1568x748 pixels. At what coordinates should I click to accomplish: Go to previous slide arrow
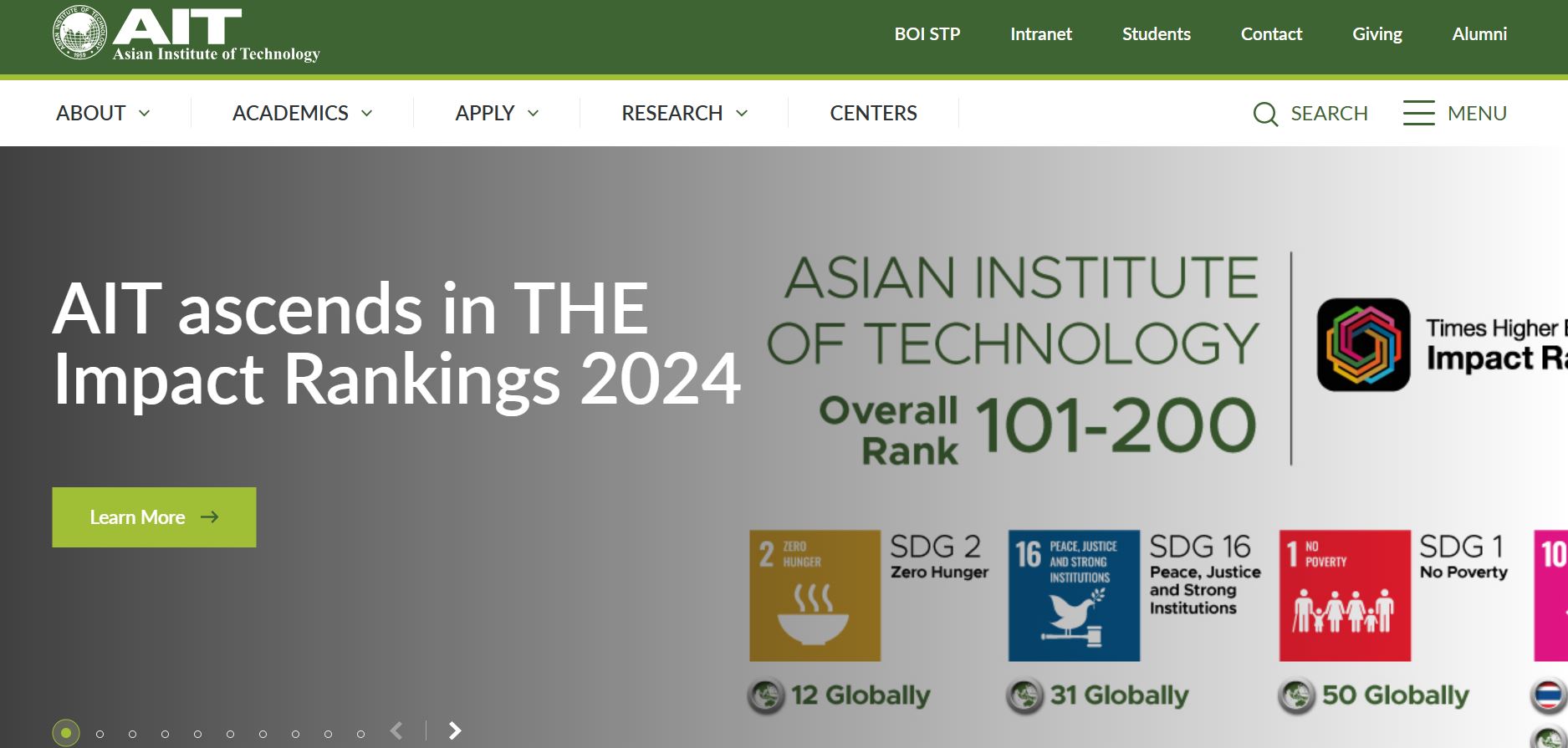tap(397, 730)
